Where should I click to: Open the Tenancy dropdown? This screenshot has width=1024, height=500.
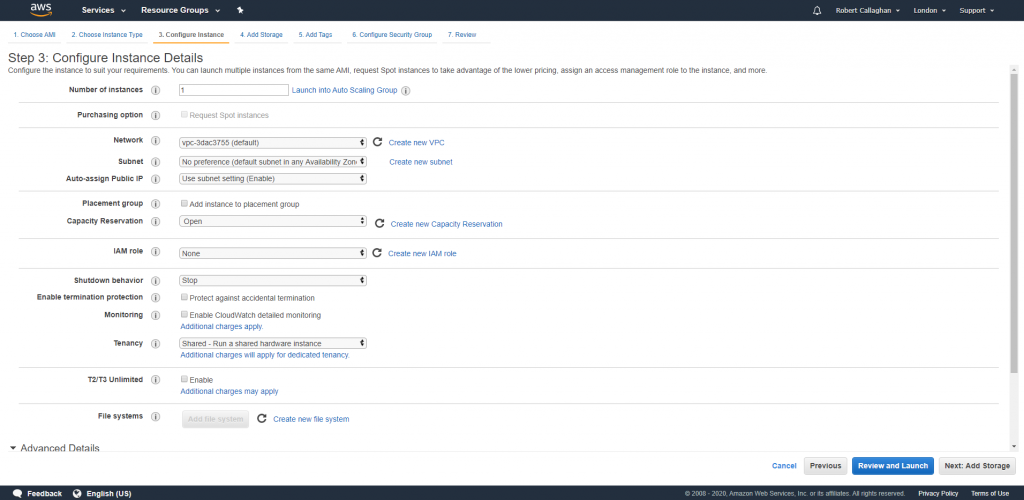click(x=273, y=343)
